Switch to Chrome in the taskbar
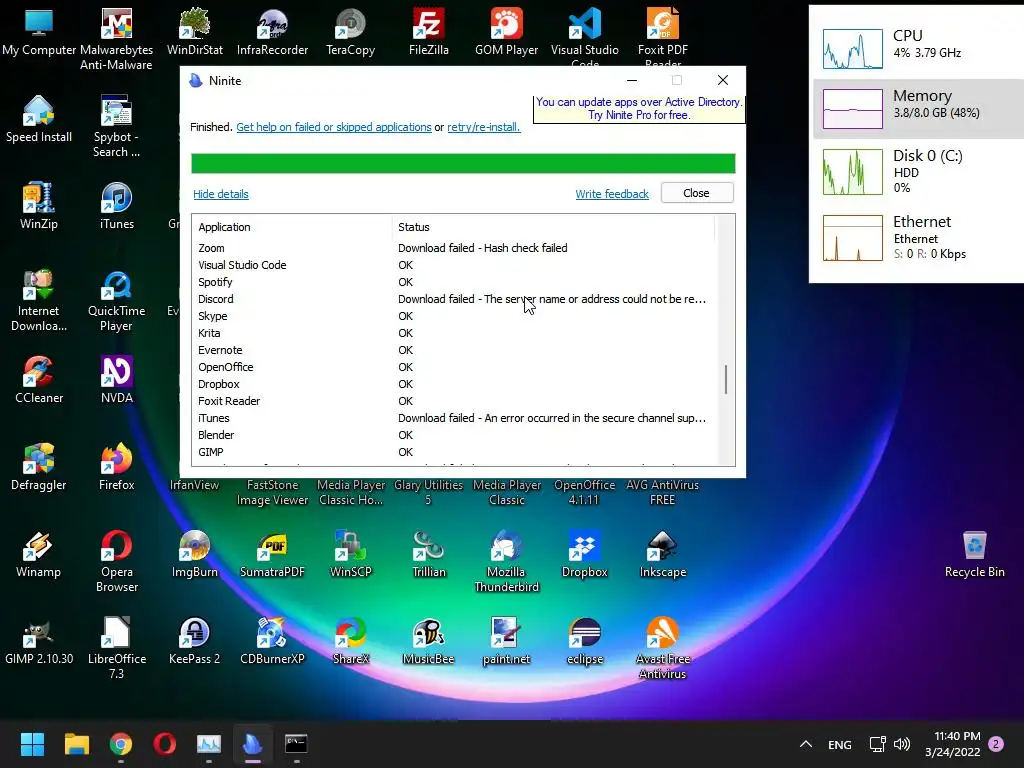The image size is (1024, 768). 121,744
